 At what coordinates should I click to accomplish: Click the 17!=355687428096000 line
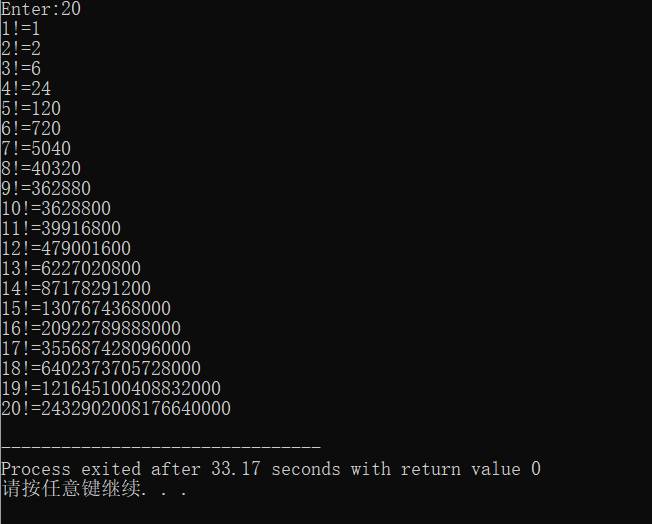pyautogui.click(x=96, y=348)
